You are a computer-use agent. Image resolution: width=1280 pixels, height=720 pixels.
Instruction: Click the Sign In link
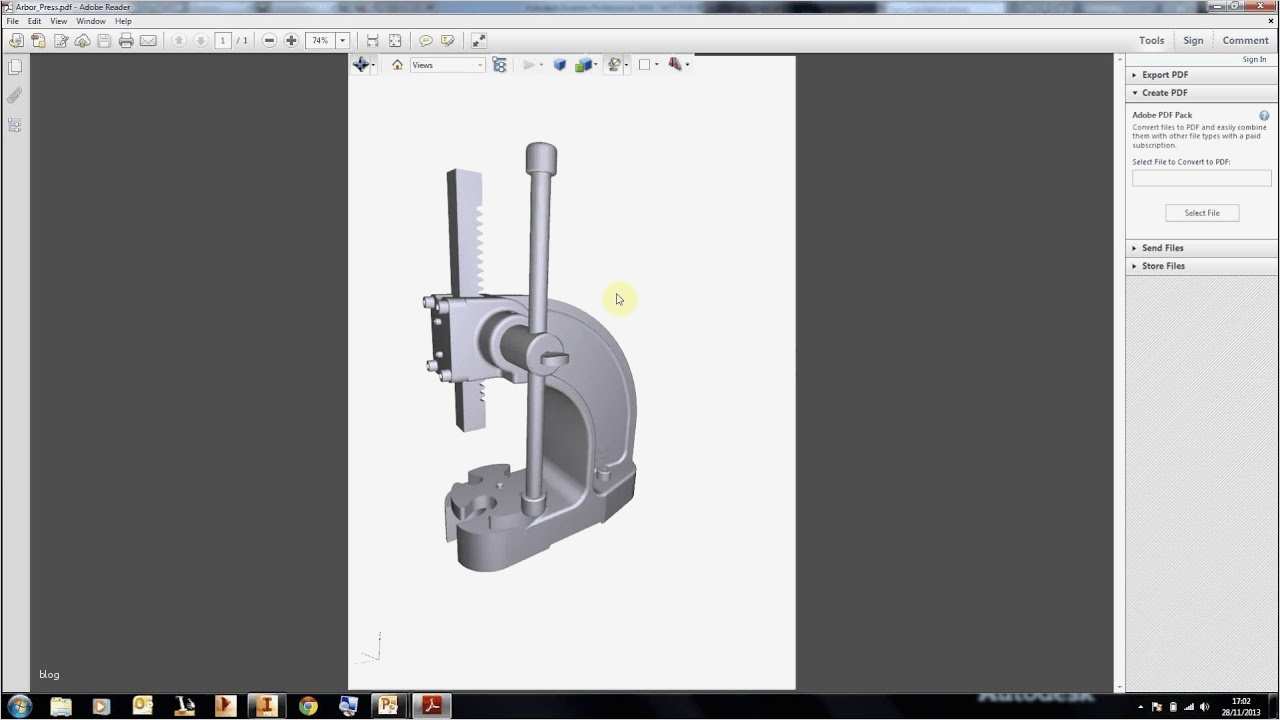(x=1254, y=60)
